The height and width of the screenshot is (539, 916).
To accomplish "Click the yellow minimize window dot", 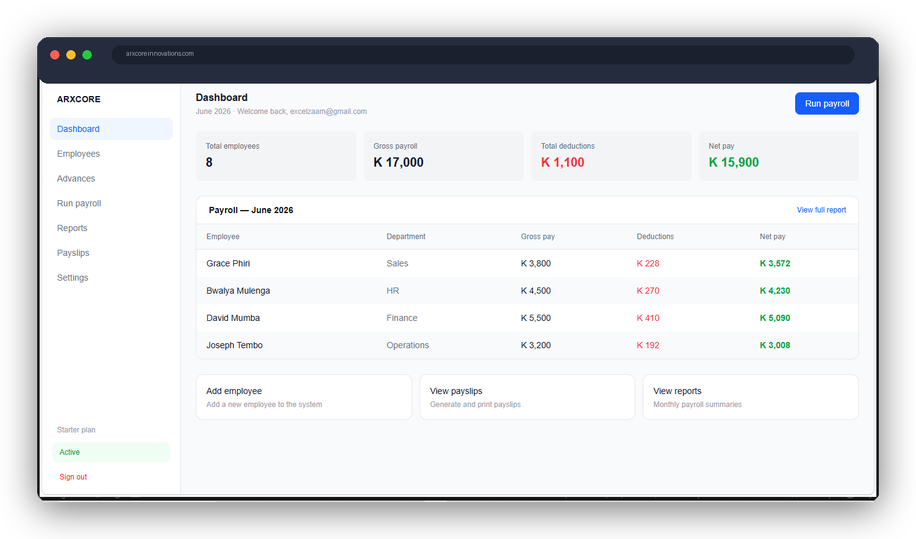I will tap(71, 55).
